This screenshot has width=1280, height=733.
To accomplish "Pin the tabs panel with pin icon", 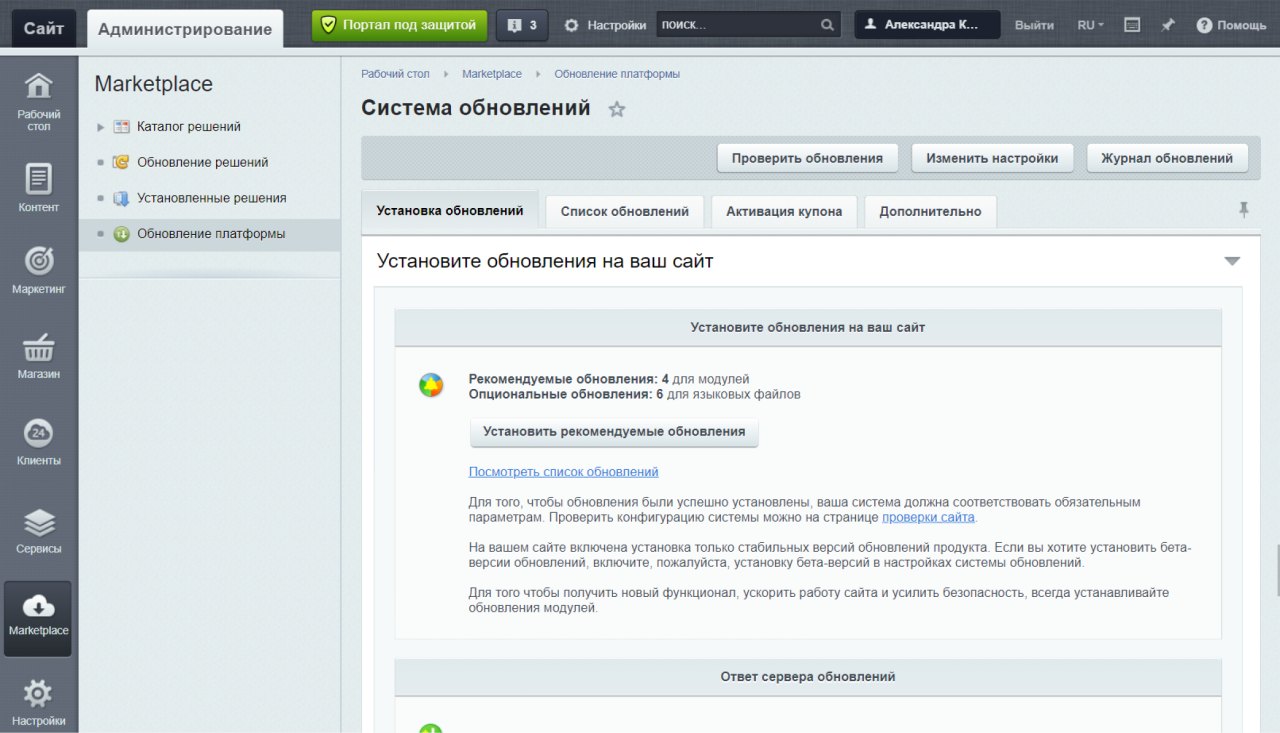I will pos(1244,209).
